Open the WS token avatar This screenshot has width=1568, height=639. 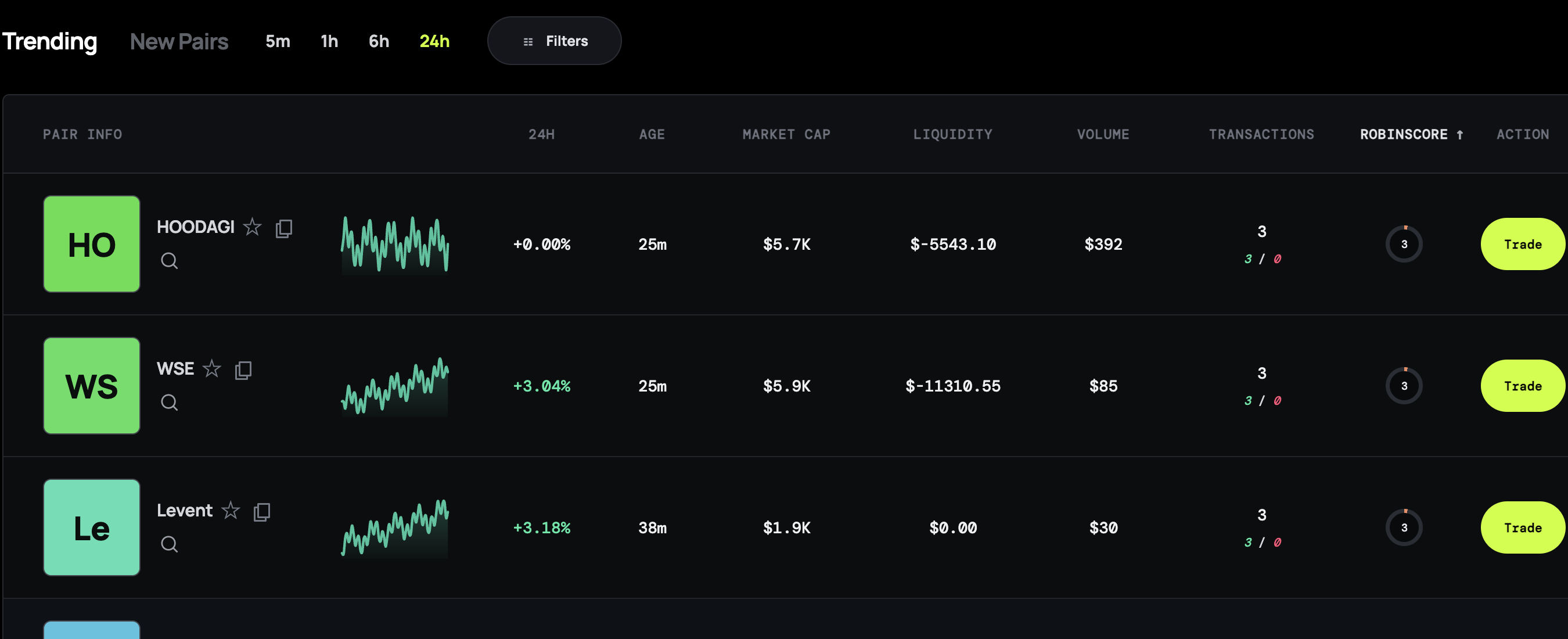(92, 386)
